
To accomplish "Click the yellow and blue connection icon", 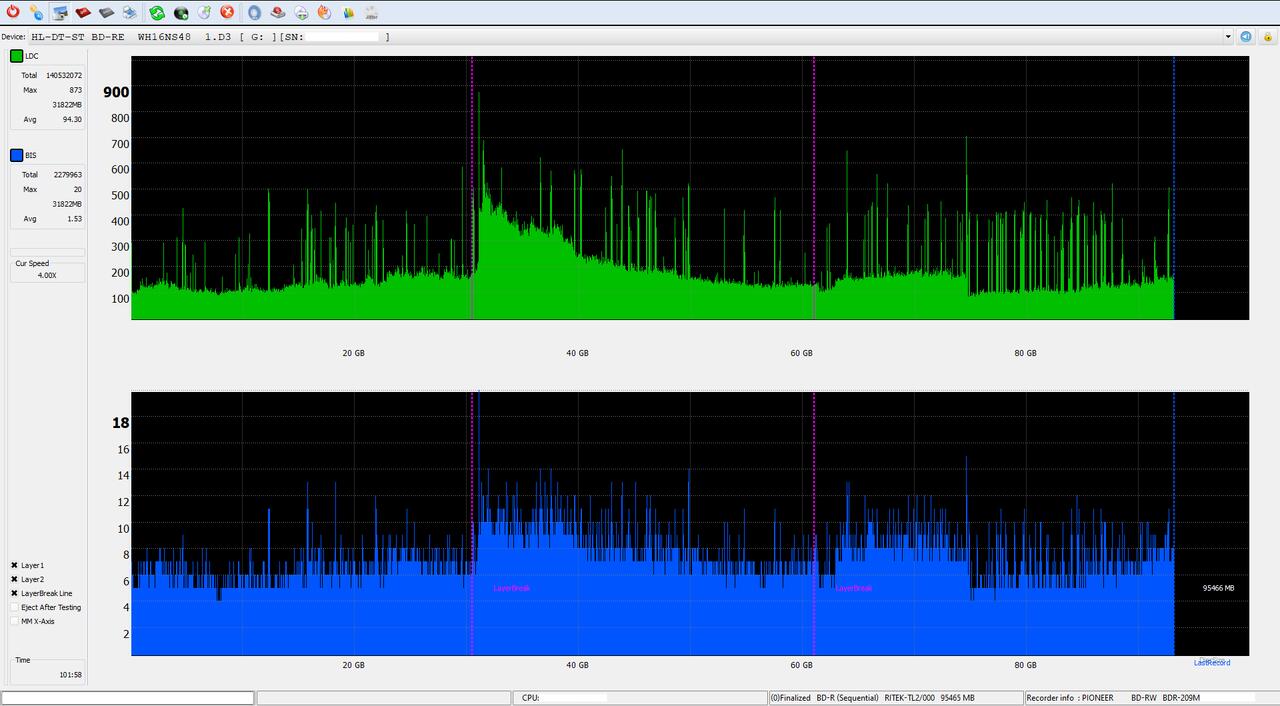I will pos(36,12).
